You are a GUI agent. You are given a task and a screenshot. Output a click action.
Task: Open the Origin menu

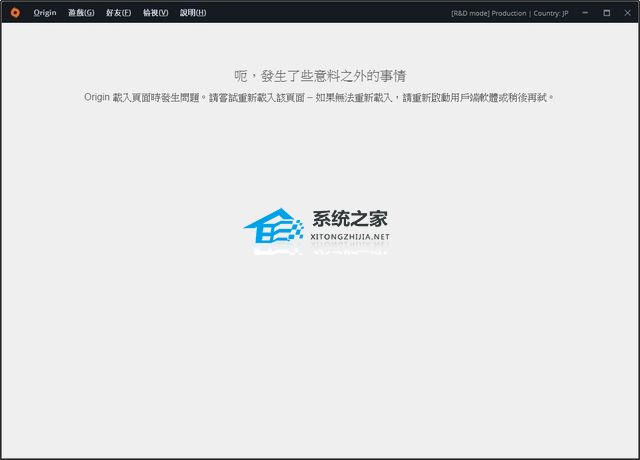tap(45, 13)
